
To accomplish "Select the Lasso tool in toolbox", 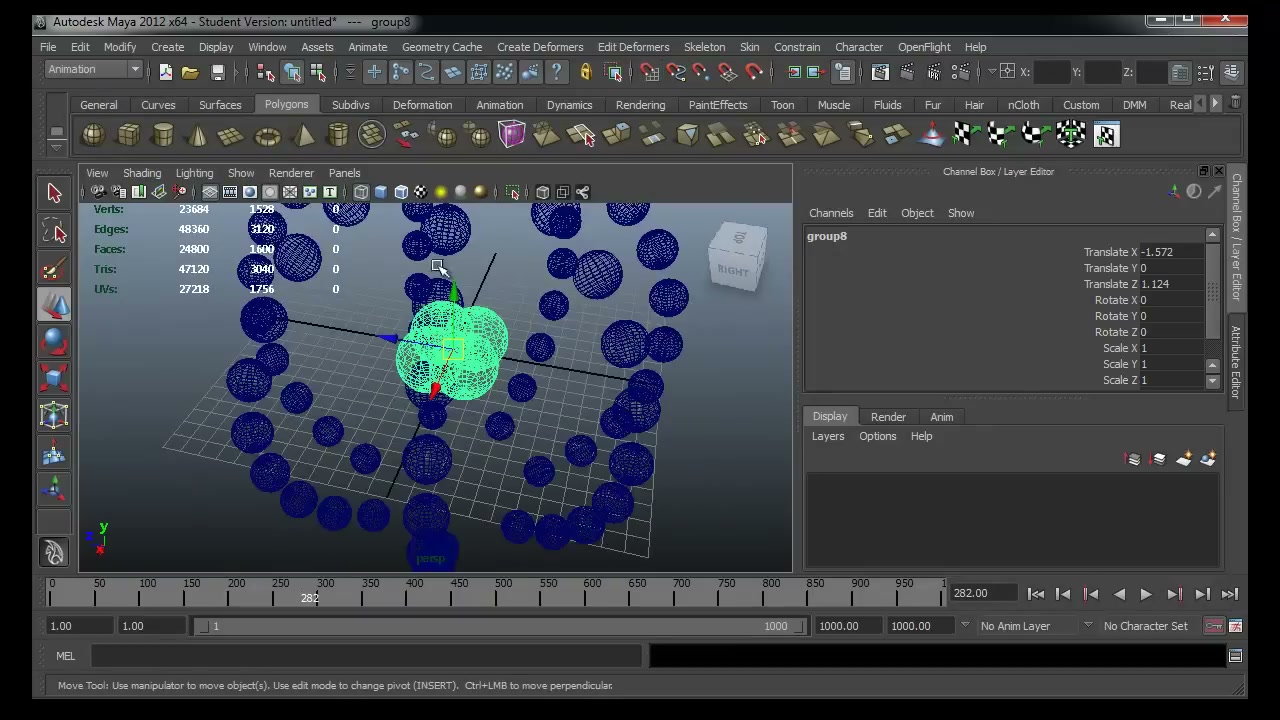I will click(x=54, y=231).
